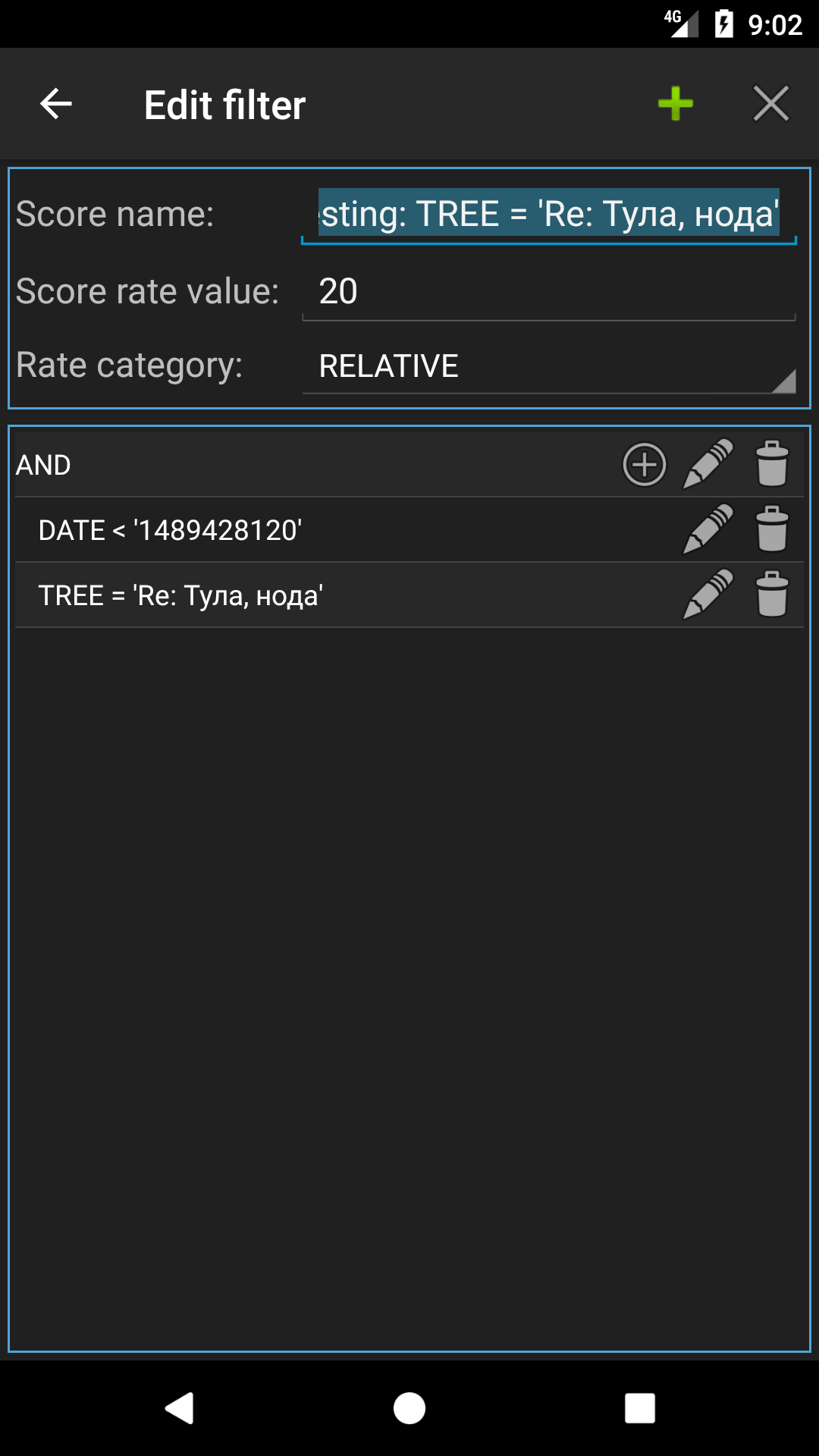Edit the DATE condition with pencil icon
The height and width of the screenshot is (1456, 819).
click(x=708, y=529)
